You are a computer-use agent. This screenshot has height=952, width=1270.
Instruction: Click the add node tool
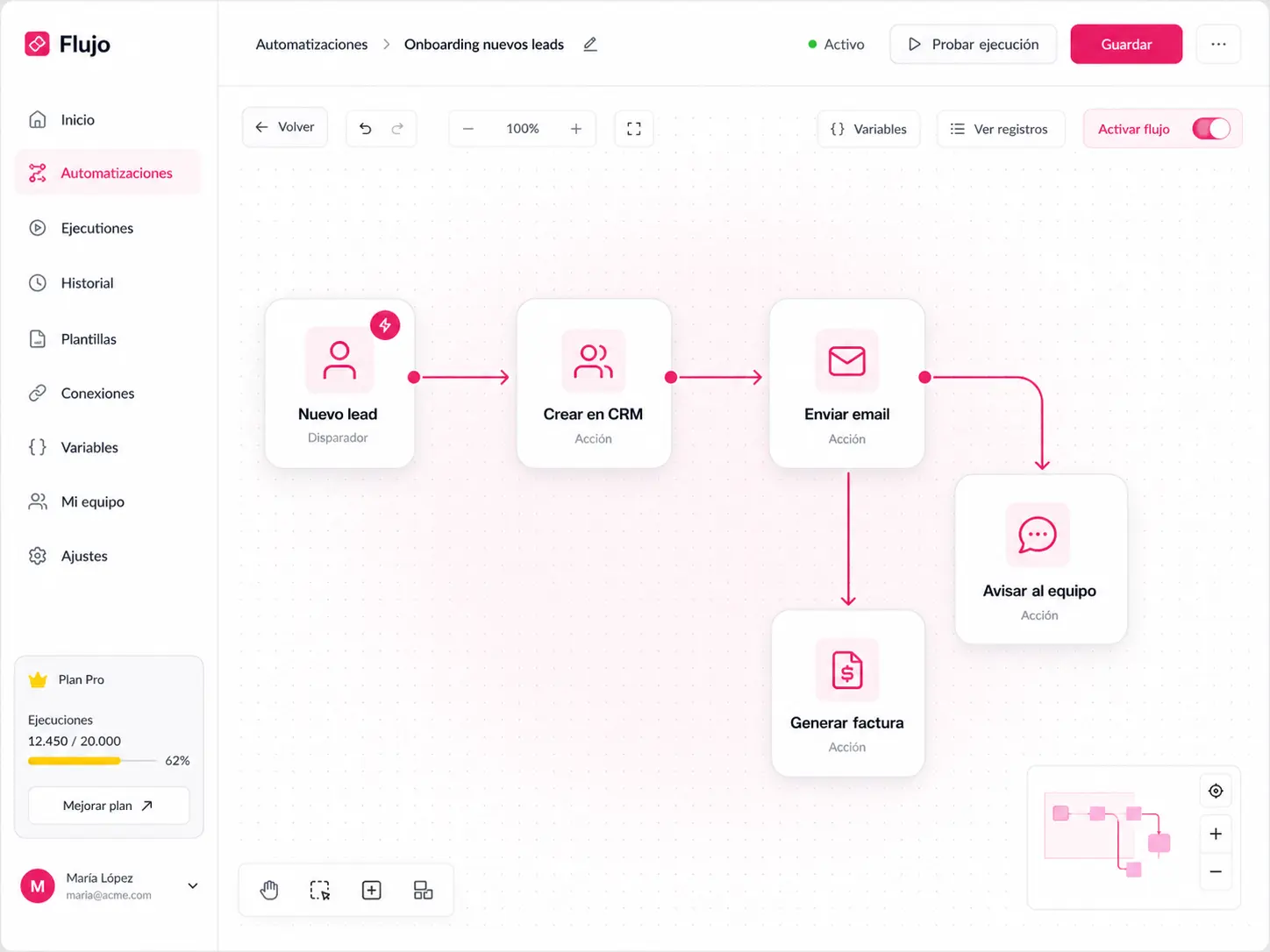click(372, 891)
